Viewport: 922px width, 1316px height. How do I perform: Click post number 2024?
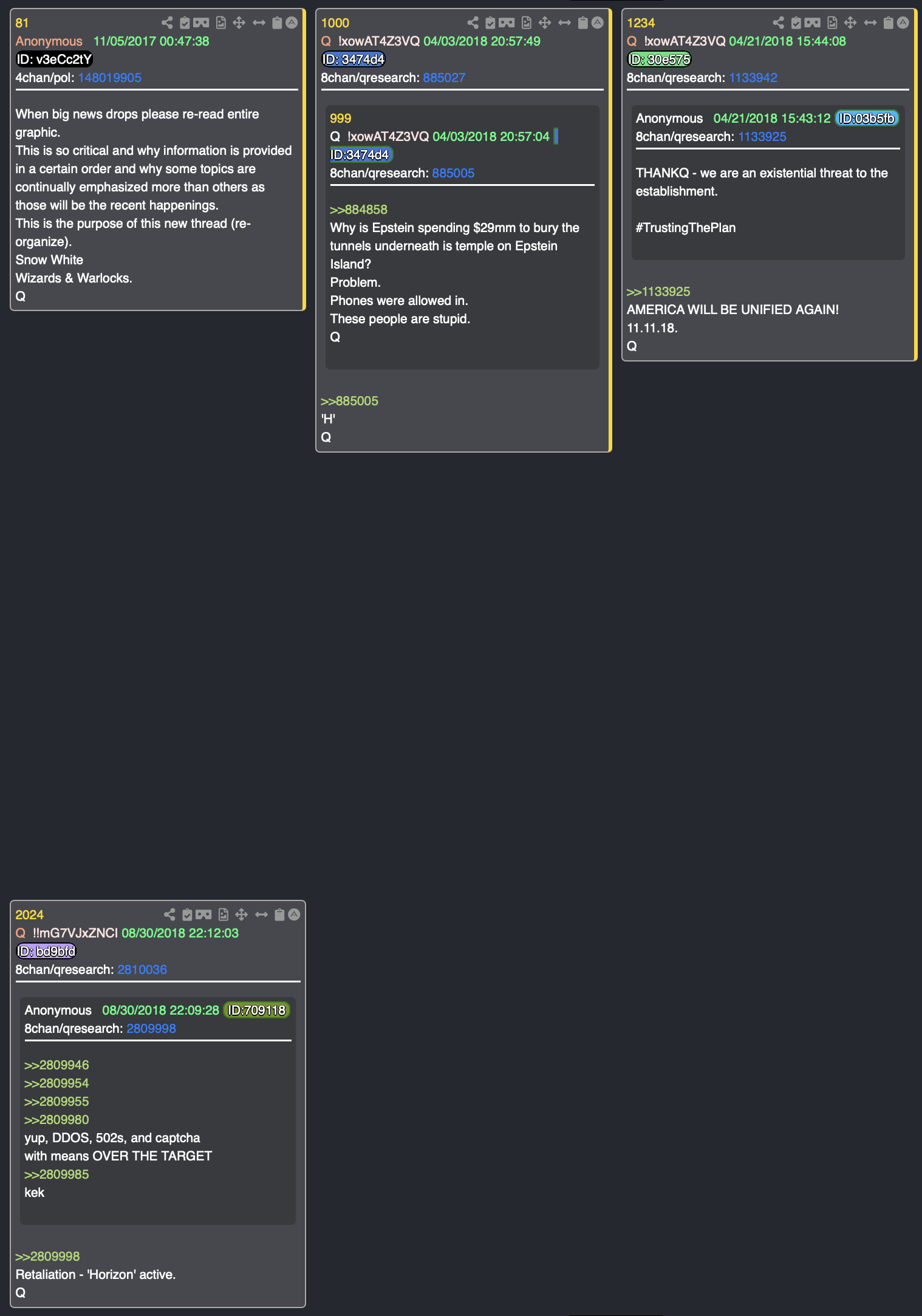click(x=29, y=915)
